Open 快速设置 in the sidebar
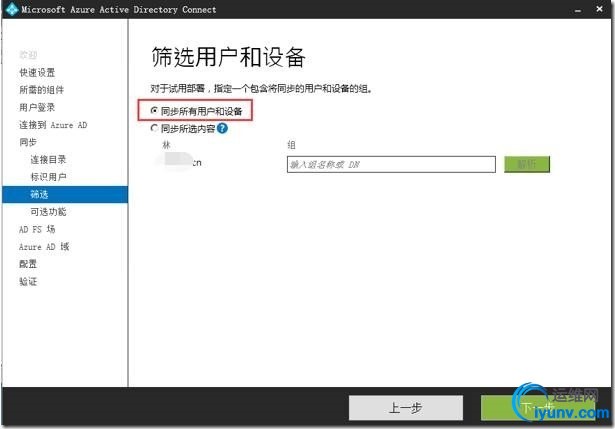Image resolution: width=615 pixels, height=429 pixels. (x=37, y=73)
